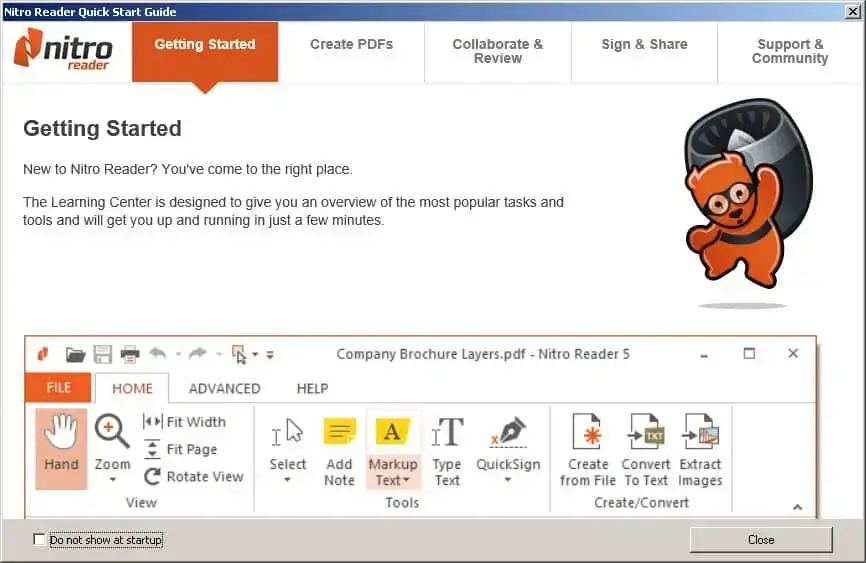Click the Rotate View option
The image size is (866, 563).
point(193,476)
